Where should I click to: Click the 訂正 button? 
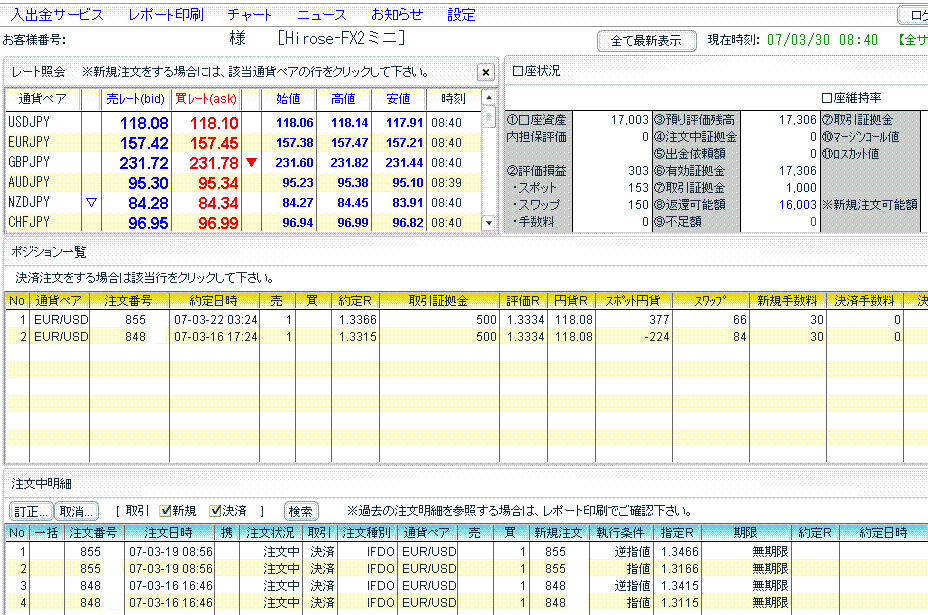click(x=31, y=511)
